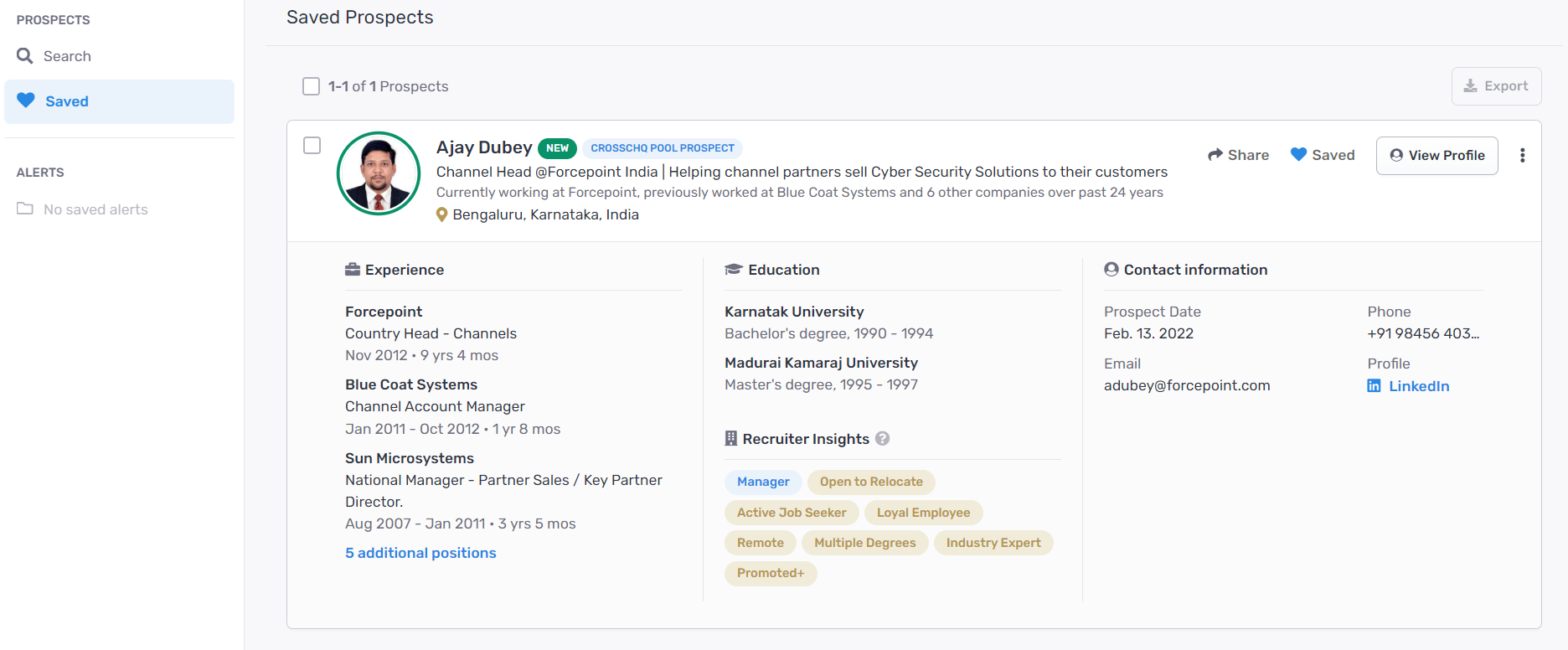Click the Industry Expert tag

tap(993, 543)
